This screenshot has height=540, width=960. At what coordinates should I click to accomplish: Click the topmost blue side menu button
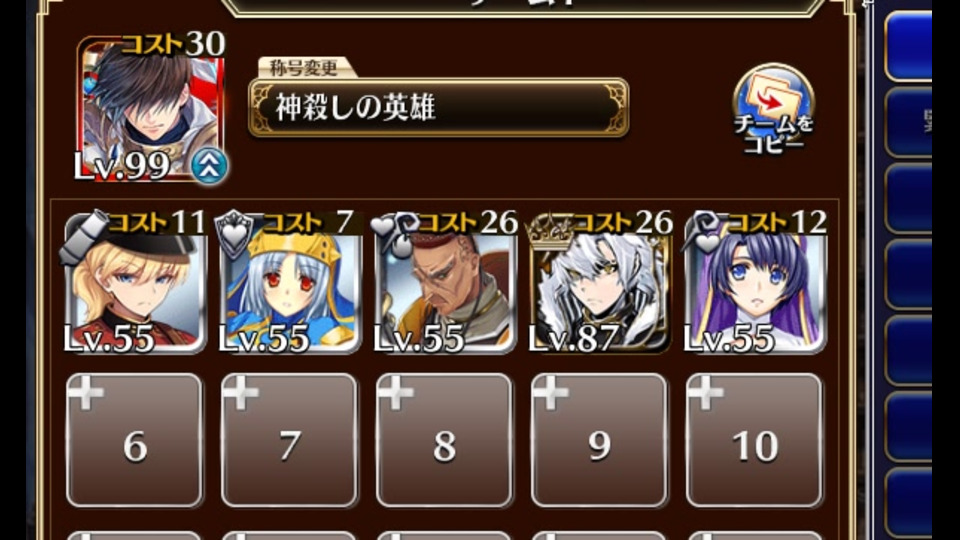[x=909, y=46]
